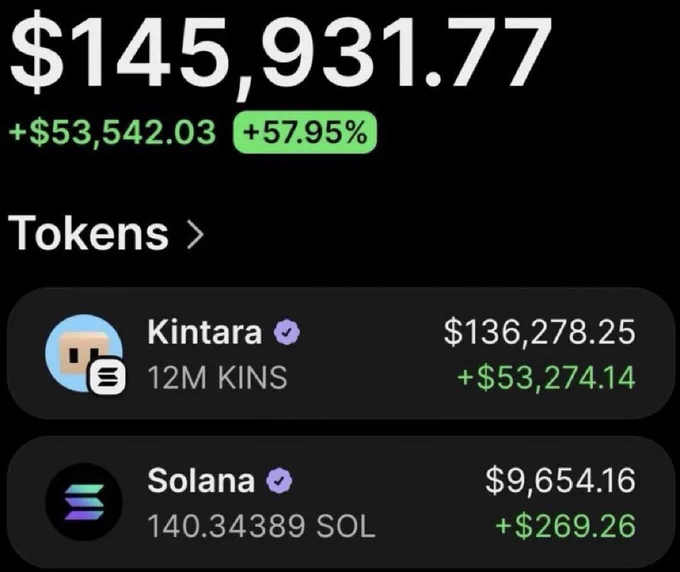Select the Solana token row
Viewport: 680px width, 572px height.
[340, 502]
